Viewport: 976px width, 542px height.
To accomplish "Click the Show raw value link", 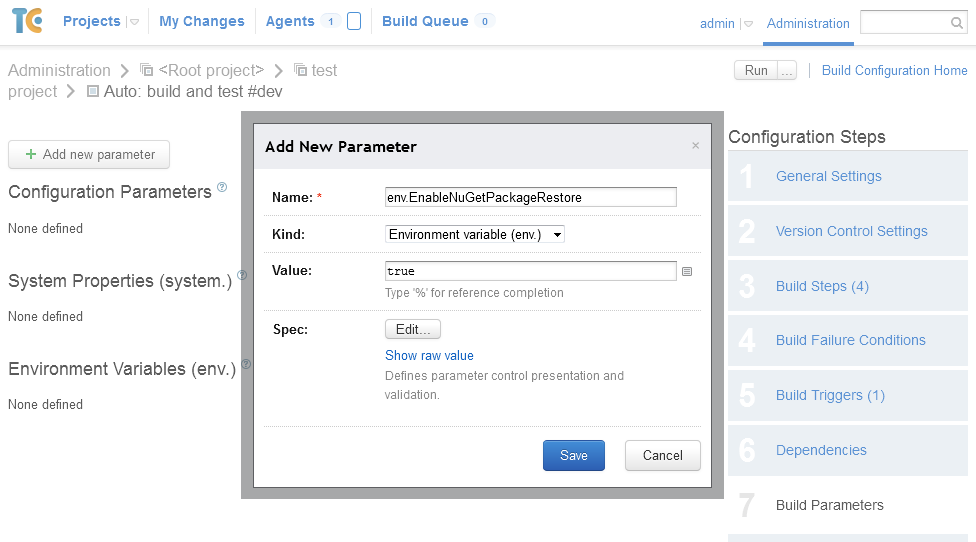I will point(429,355).
